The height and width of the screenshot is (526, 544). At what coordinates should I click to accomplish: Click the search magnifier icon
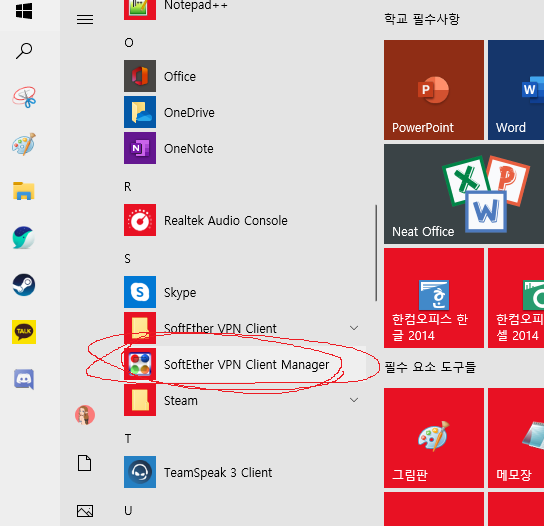(x=24, y=51)
